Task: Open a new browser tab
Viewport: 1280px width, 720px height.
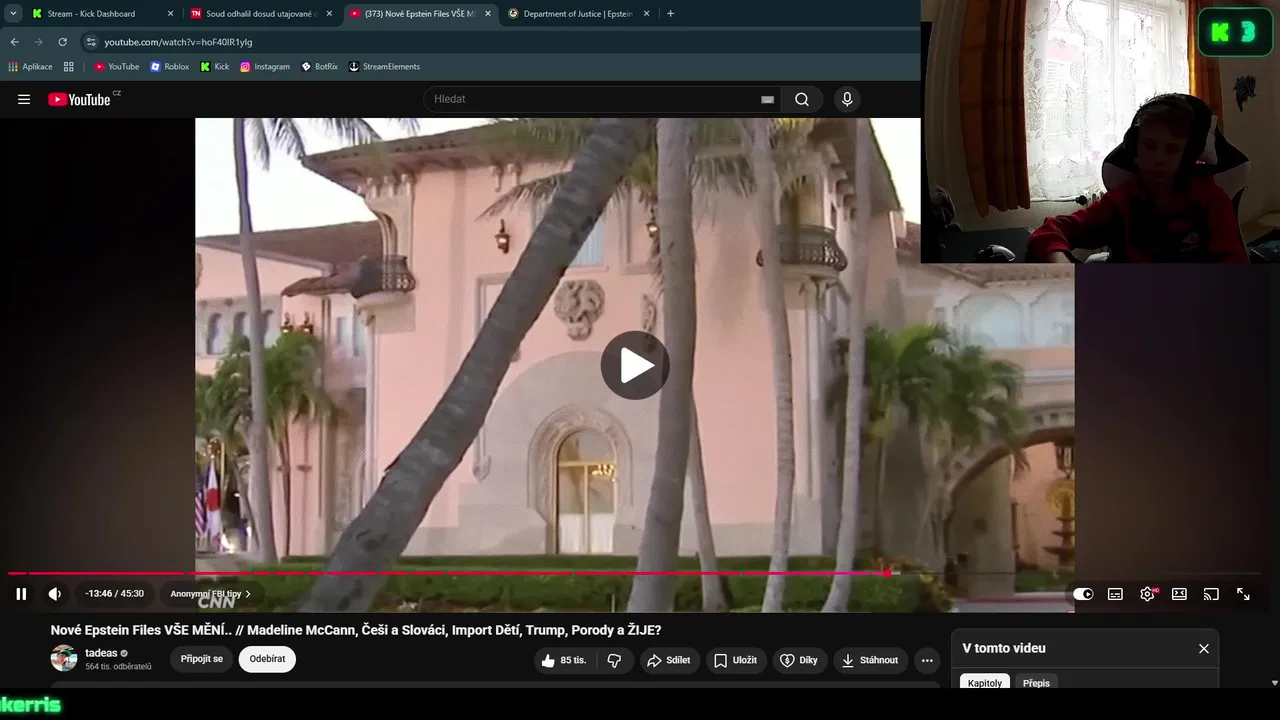Action: tap(670, 14)
